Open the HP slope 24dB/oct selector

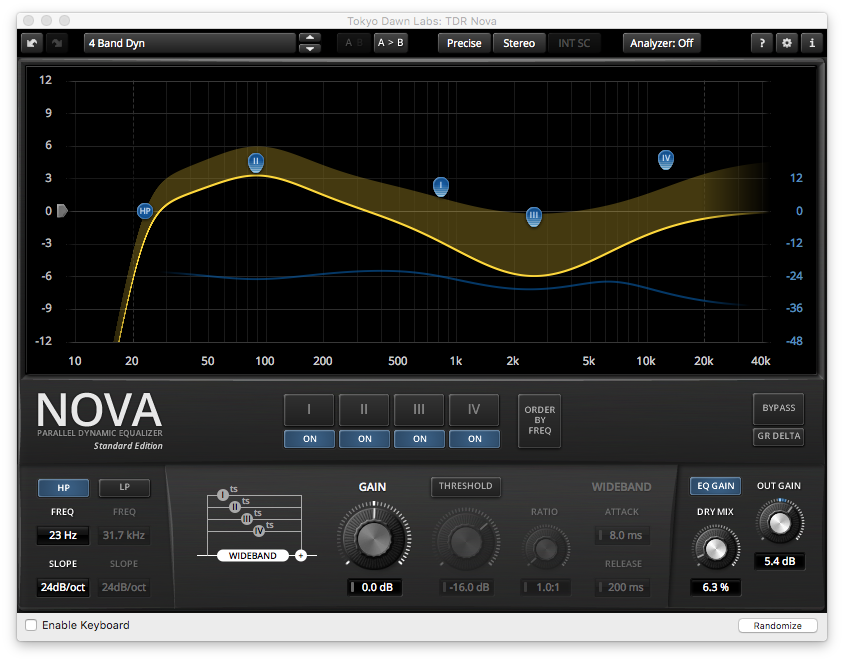62,587
